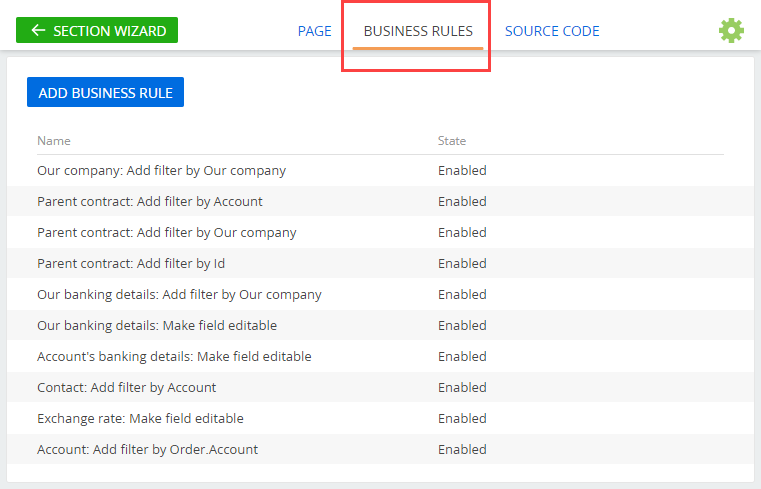
Task: Click the Name column header
Action: pyautogui.click(x=54, y=141)
